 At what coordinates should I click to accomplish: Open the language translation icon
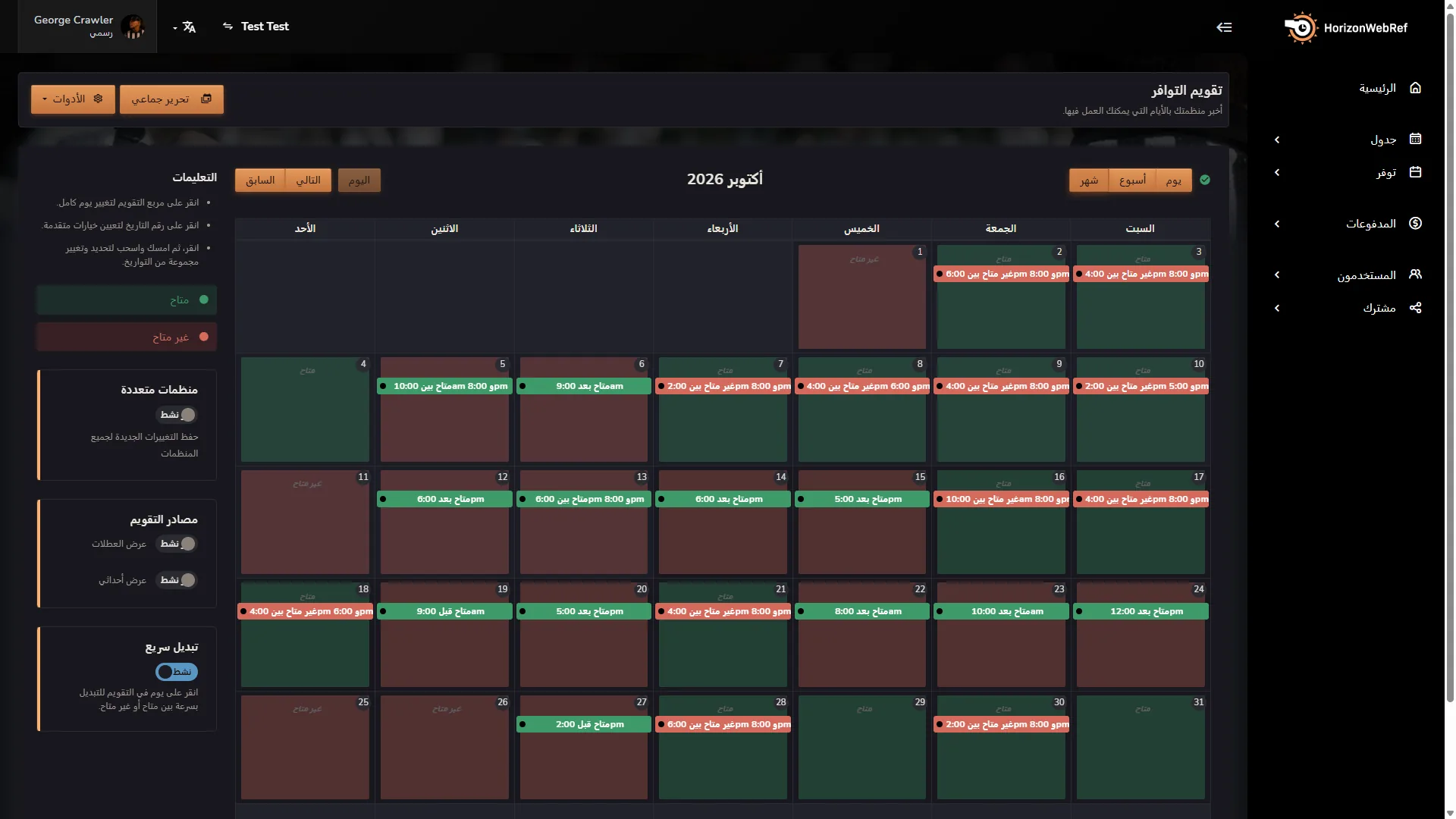[x=189, y=27]
